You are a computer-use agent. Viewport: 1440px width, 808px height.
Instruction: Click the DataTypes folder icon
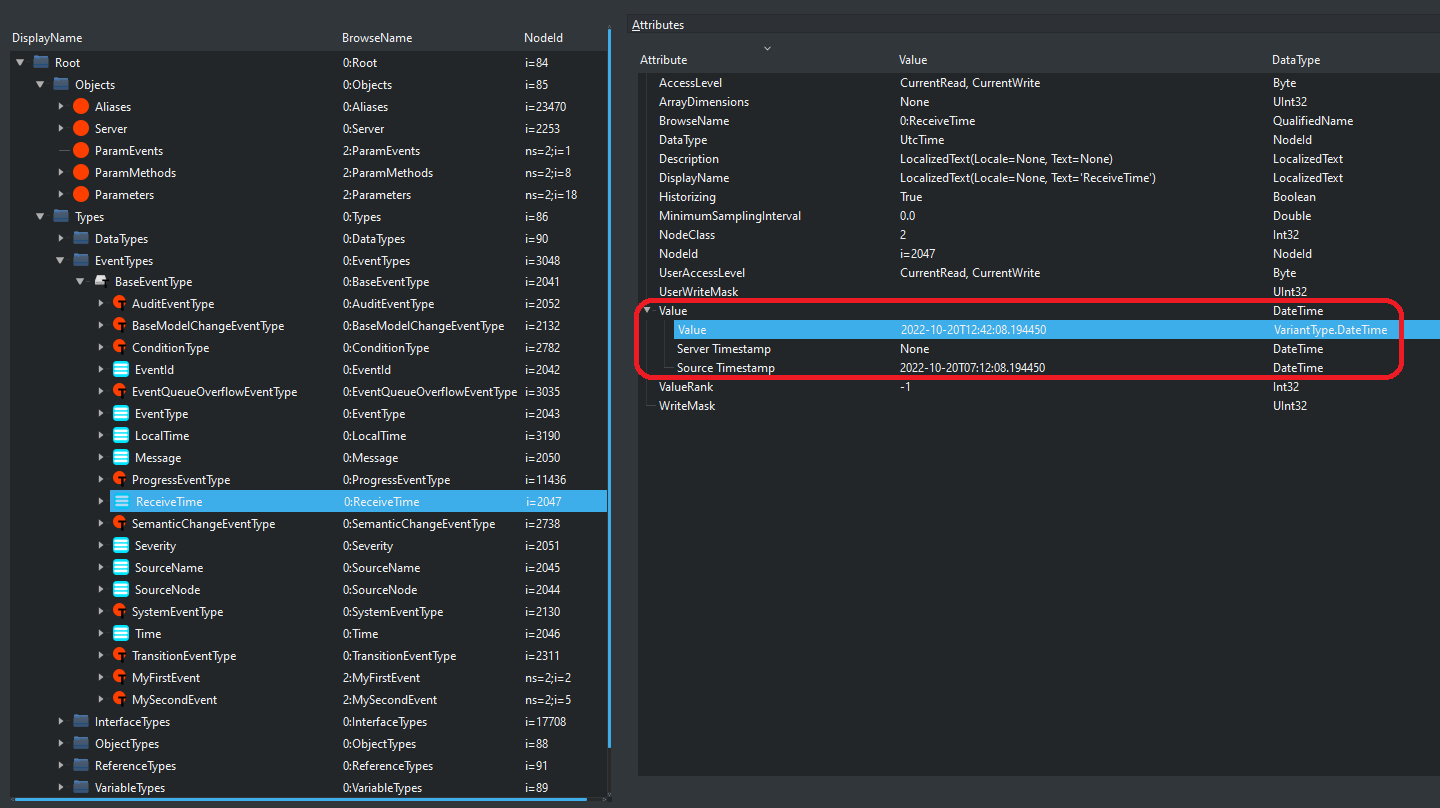pyautogui.click(x=81, y=239)
